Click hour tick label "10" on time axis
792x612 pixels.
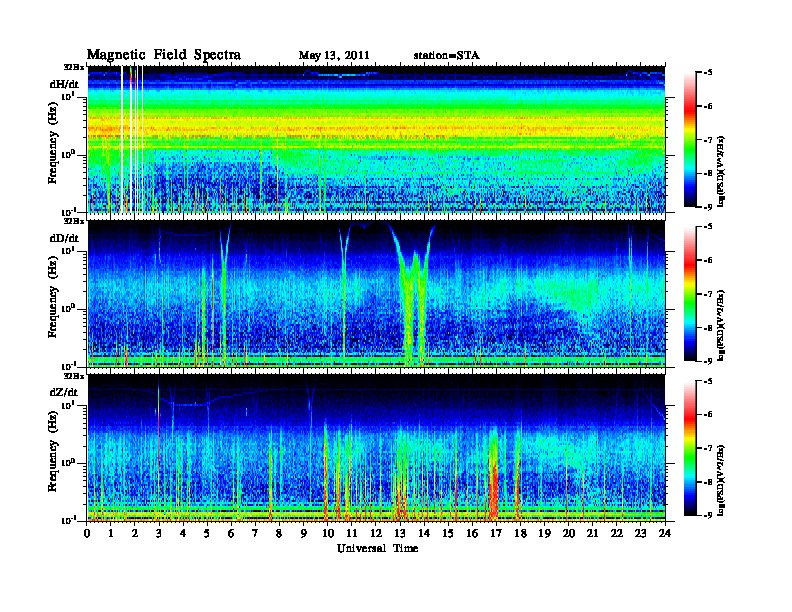(x=328, y=533)
